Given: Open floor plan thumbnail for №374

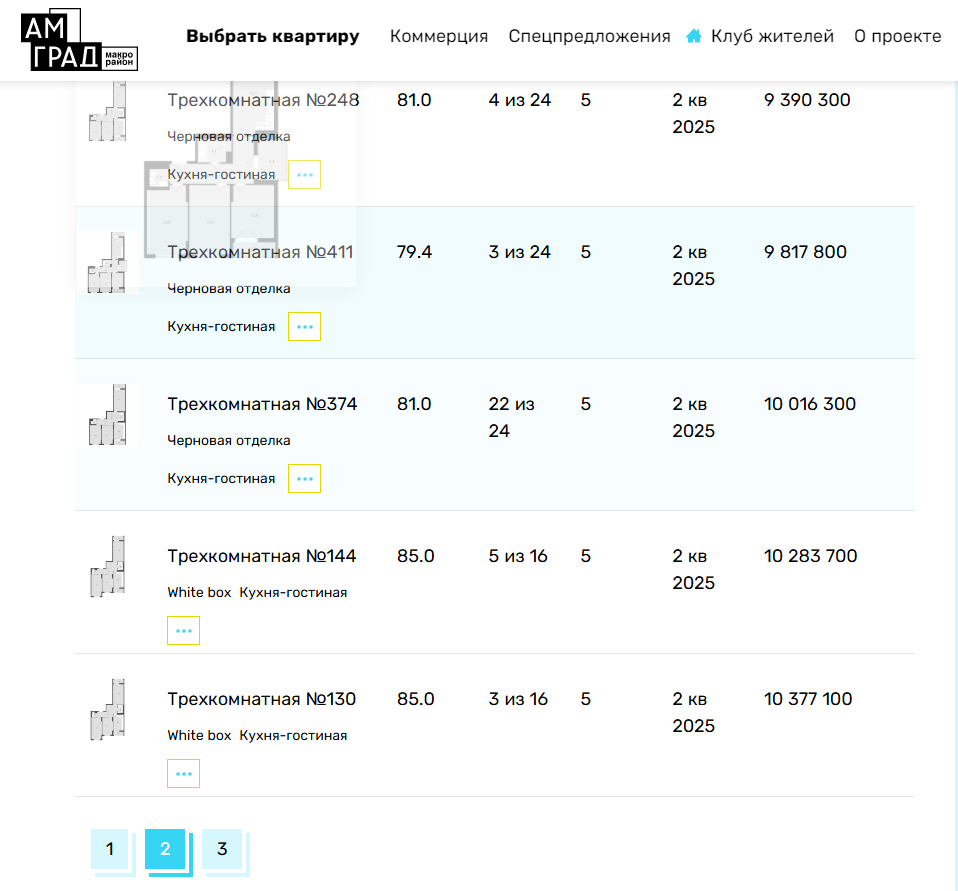Looking at the screenshot, I should click(108, 415).
